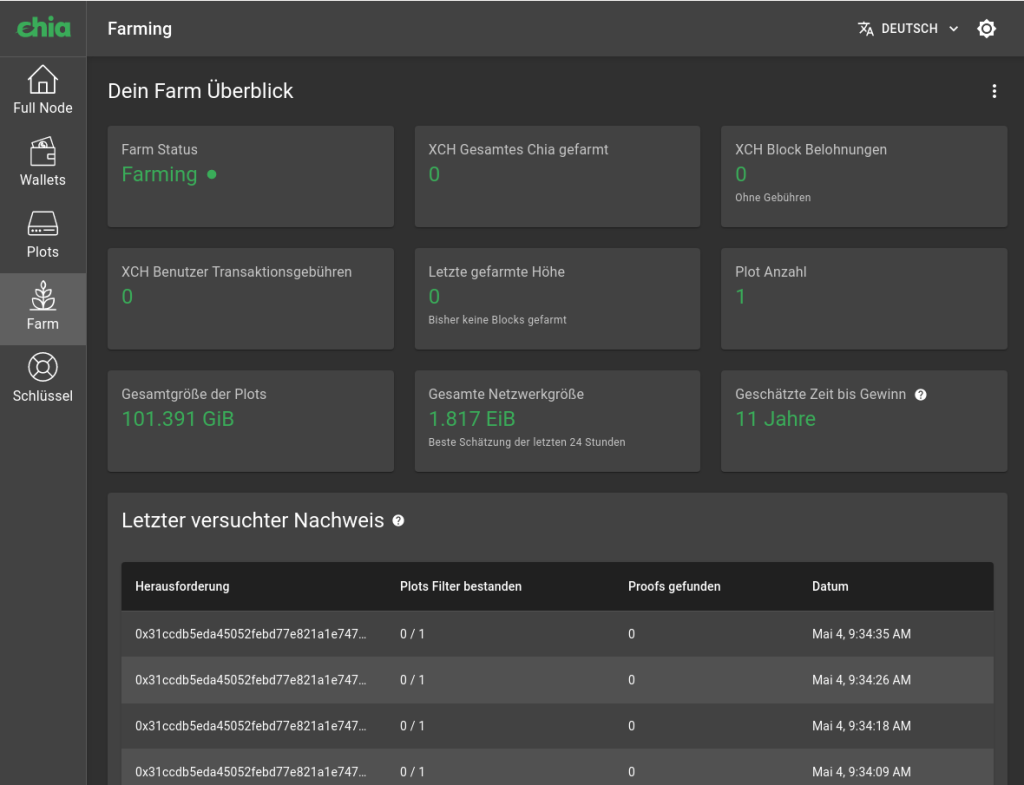Select the challenge row dated 9:34:35 AM
The image size is (1024, 785).
(557, 634)
